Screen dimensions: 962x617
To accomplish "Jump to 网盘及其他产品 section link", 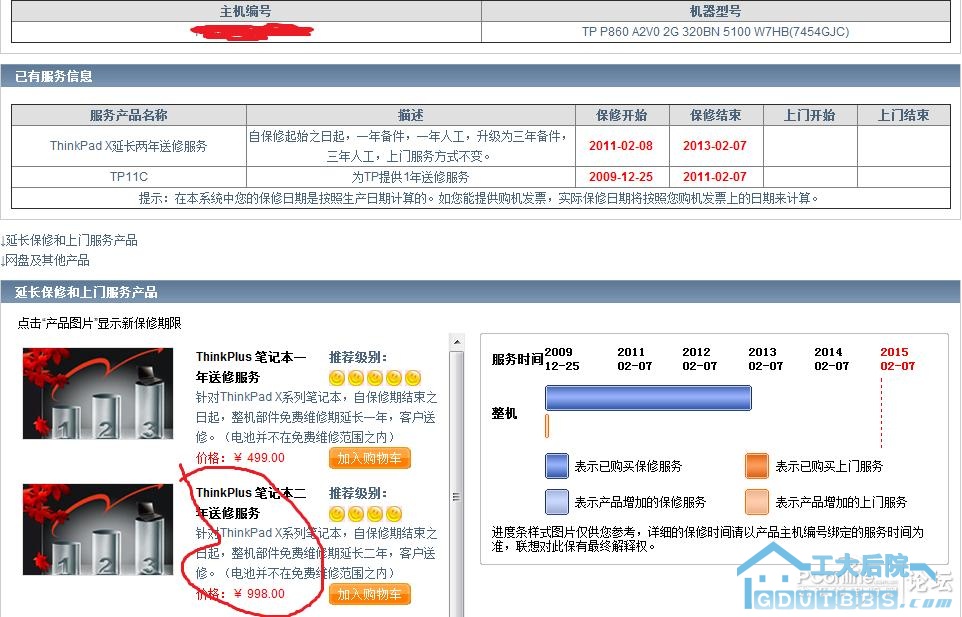I will tap(45, 260).
